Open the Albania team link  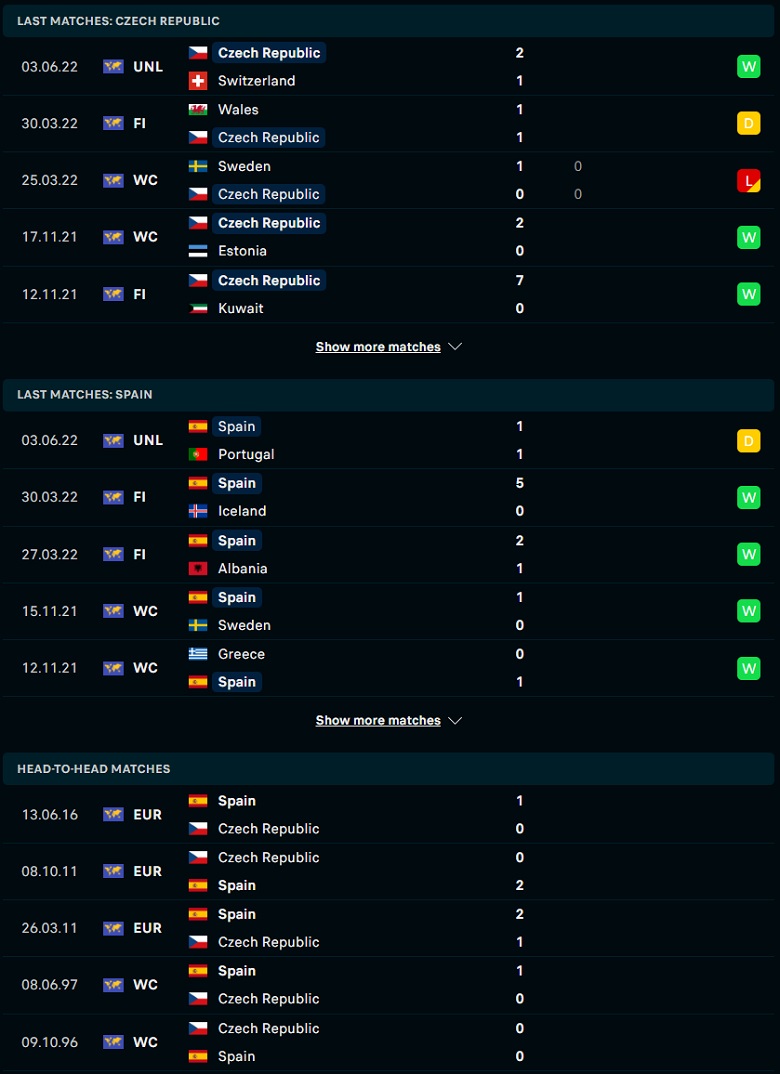tap(242, 569)
